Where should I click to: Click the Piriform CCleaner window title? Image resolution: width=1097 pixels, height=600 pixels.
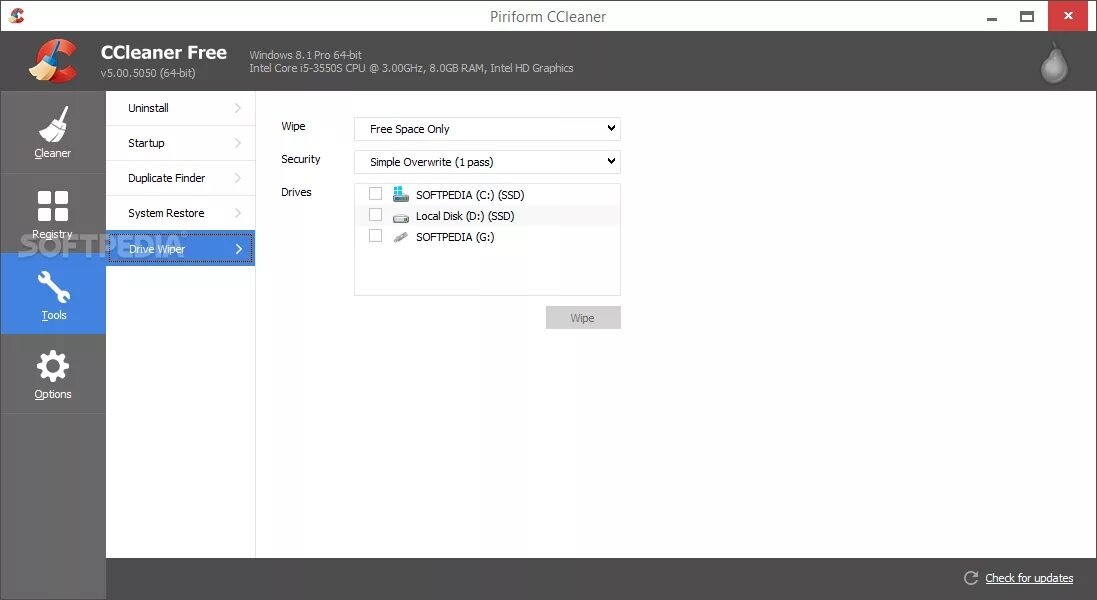(548, 16)
